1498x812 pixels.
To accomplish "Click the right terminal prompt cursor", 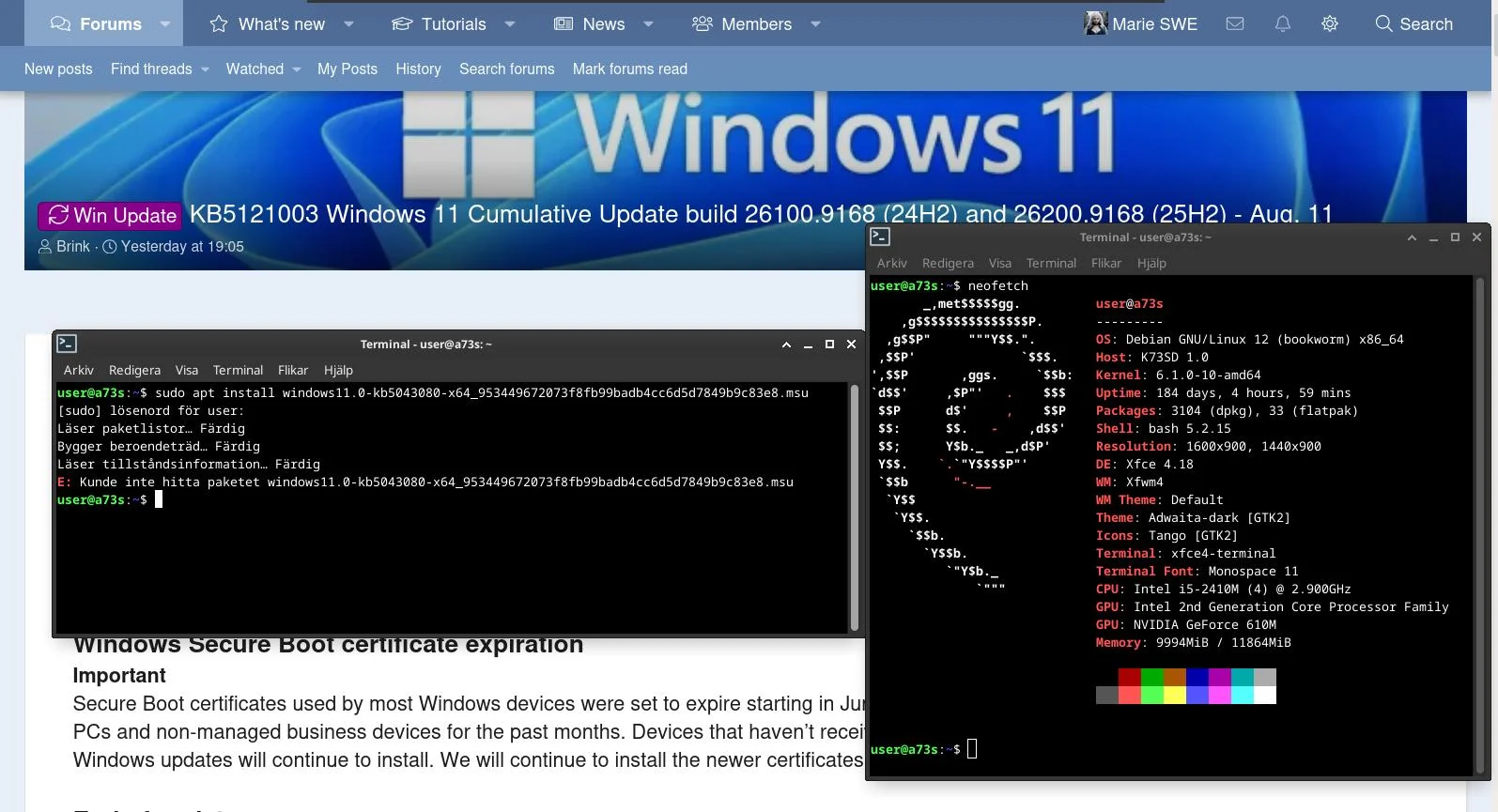I will tap(972, 749).
